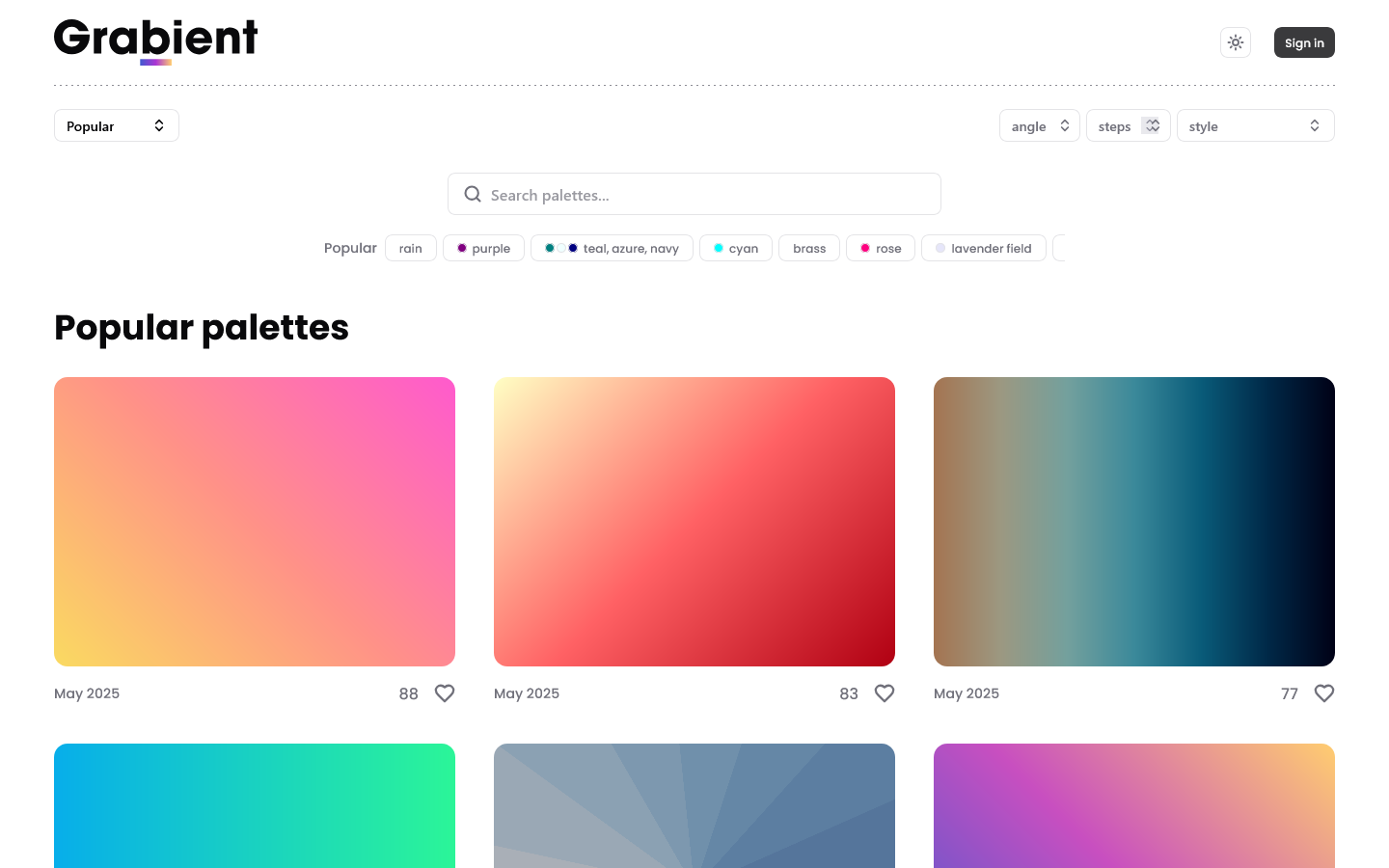
Task: Select the lavender field tag
Action: 984,248
